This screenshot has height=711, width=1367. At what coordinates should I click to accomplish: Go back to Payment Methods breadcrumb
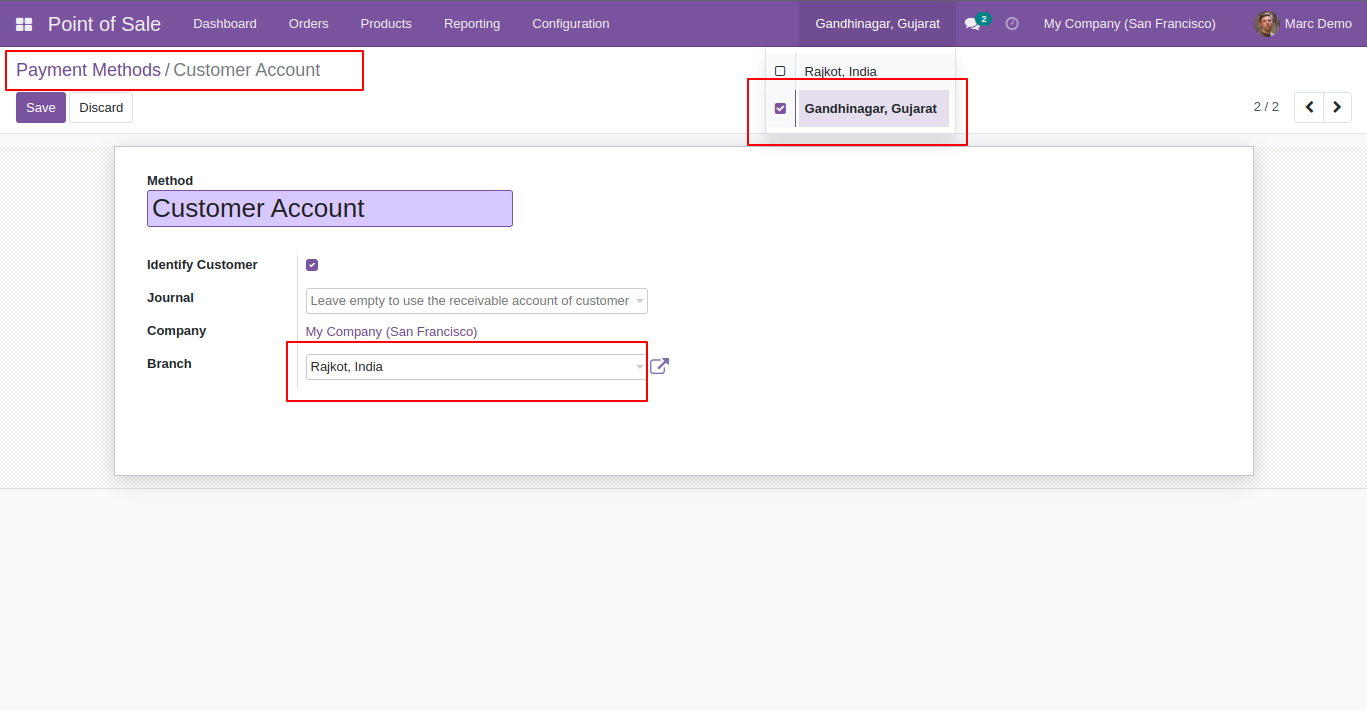click(88, 70)
